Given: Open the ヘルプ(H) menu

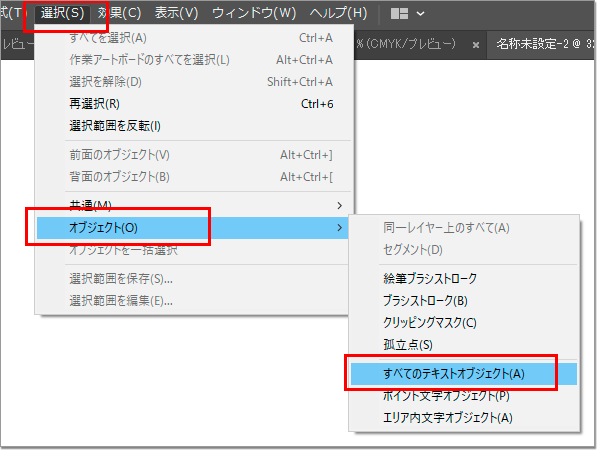Looking at the screenshot, I should pyautogui.click(x=338, y=14).
